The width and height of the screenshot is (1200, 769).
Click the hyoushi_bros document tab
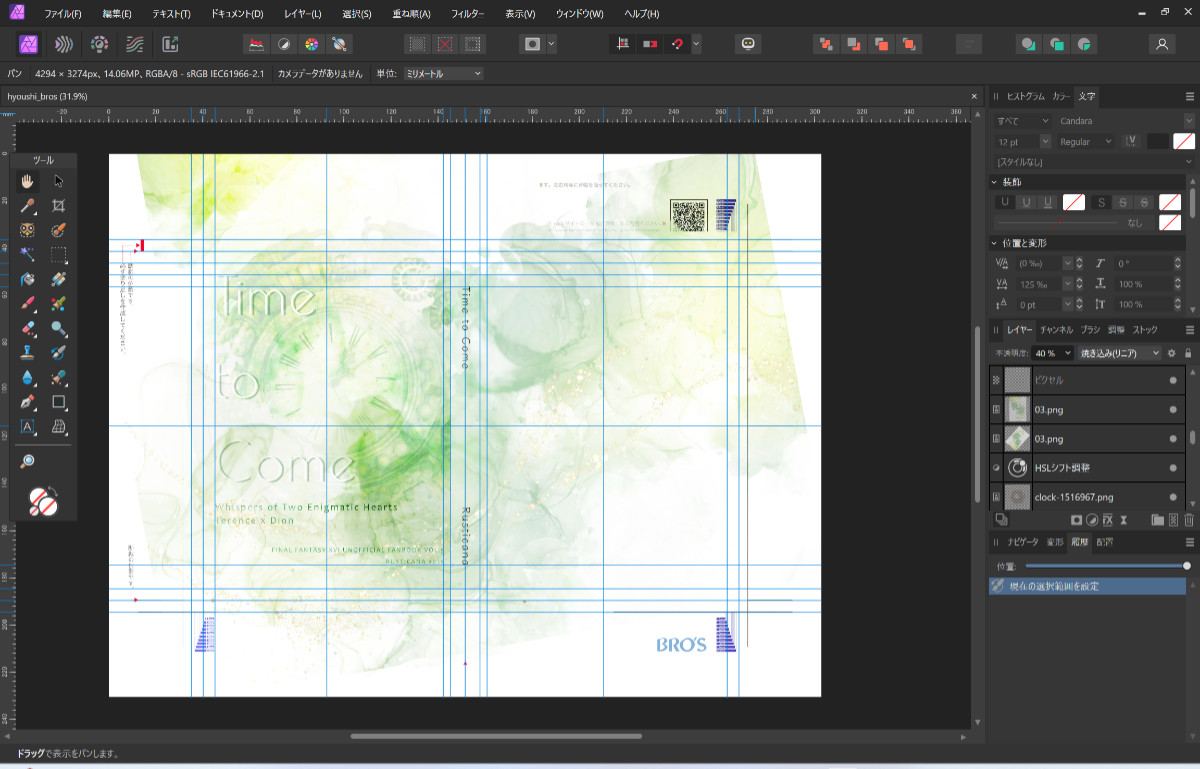48,96
